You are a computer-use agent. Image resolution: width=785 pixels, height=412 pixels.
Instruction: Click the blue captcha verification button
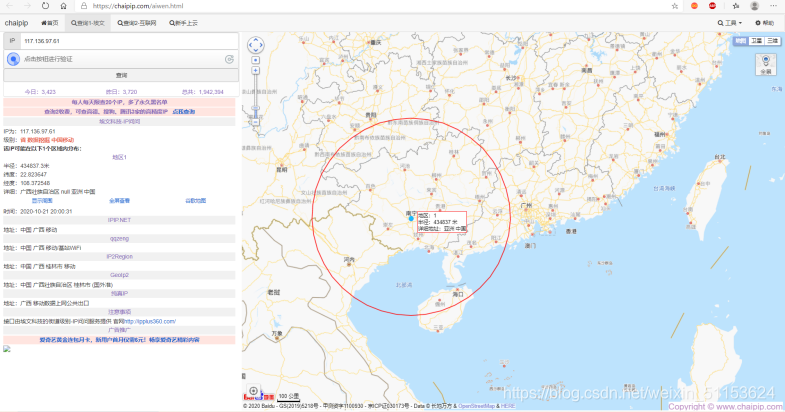(13, 59)
